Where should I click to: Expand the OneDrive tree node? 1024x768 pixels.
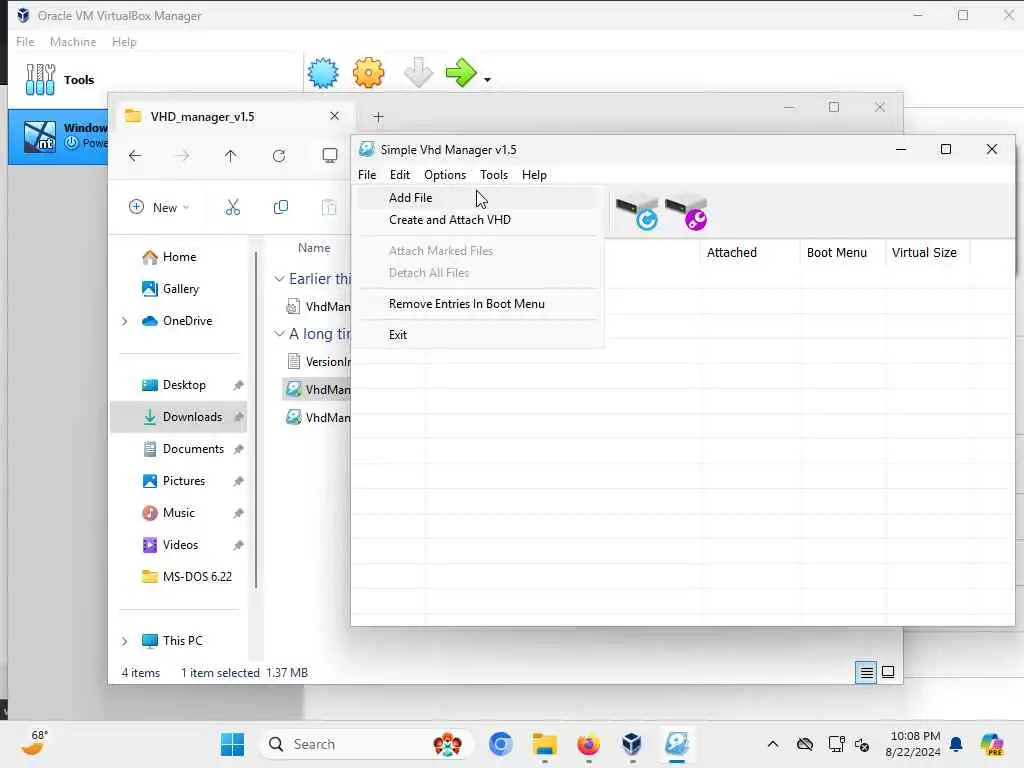coord(125,321)
